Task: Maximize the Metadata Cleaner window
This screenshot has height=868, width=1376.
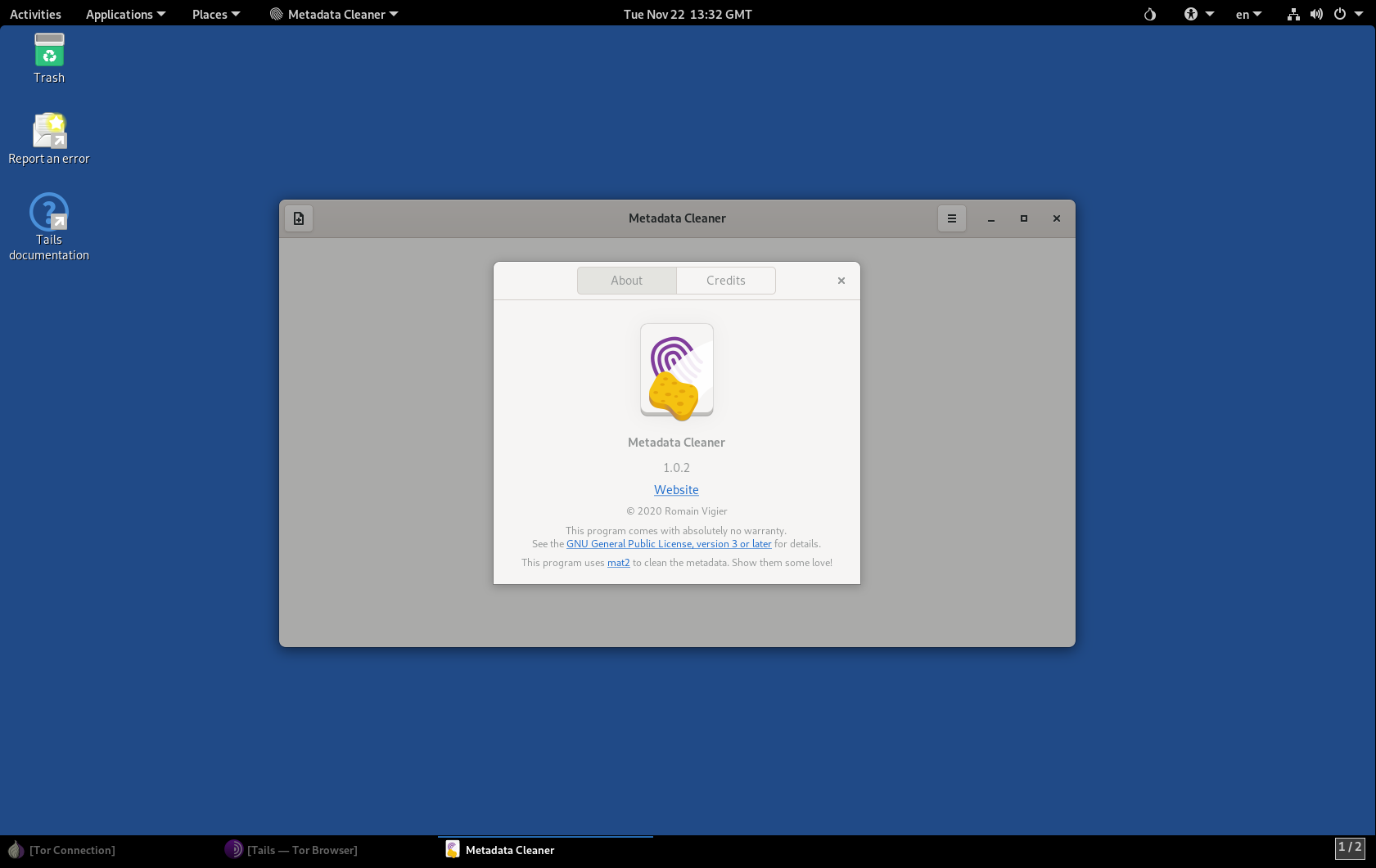Action: pos(1024,218)
